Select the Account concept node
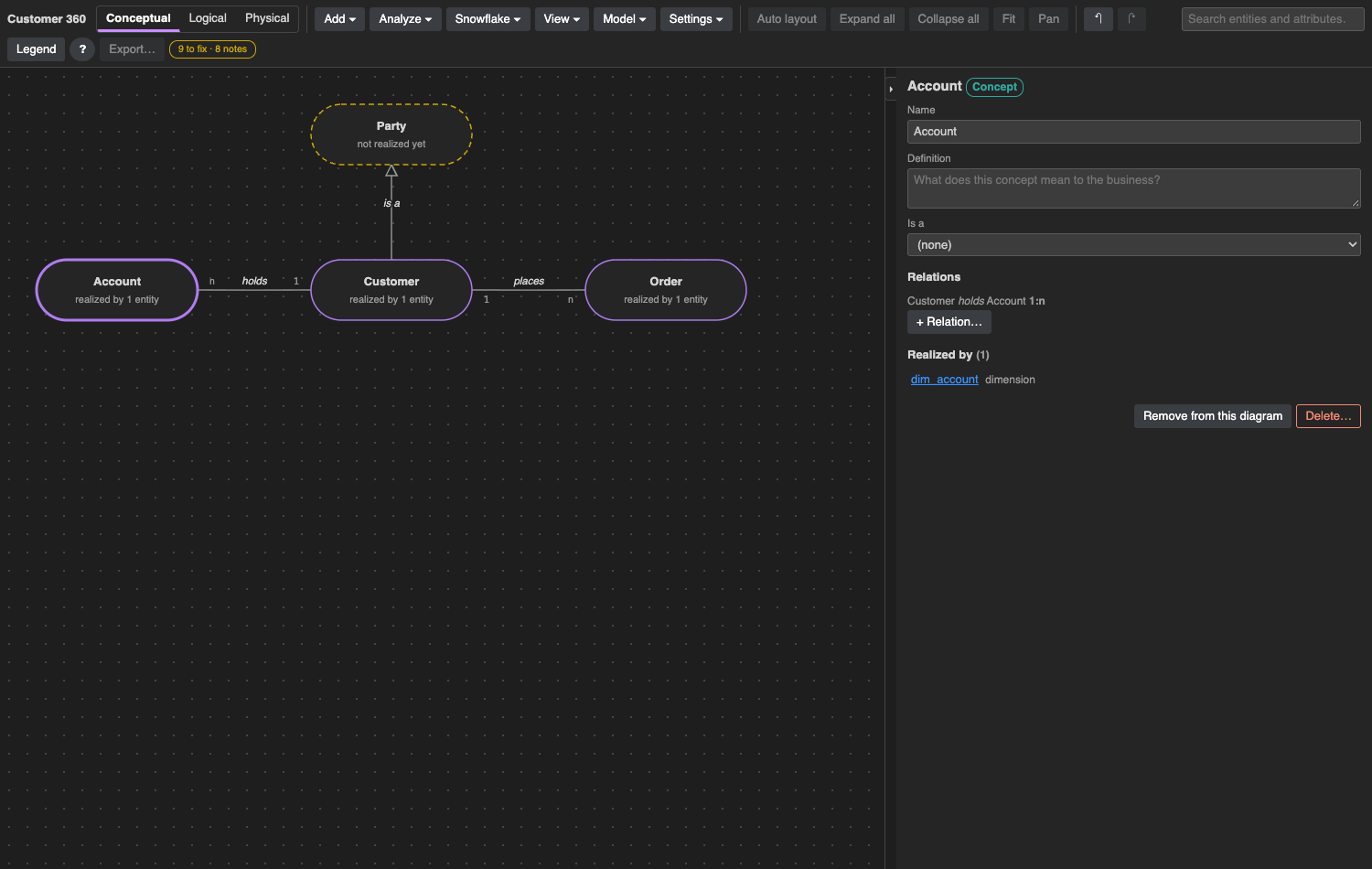1372x869 pixels. (117, 290)
